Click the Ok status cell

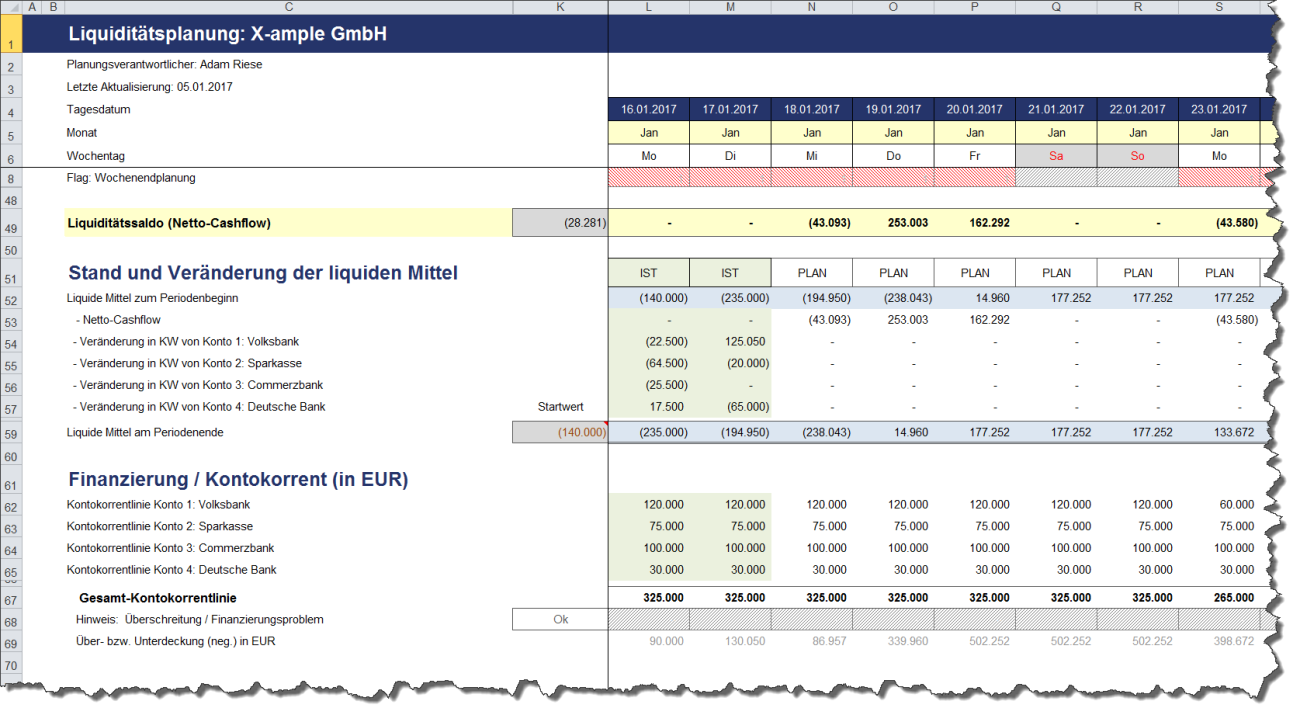click(x=559, y=619)
